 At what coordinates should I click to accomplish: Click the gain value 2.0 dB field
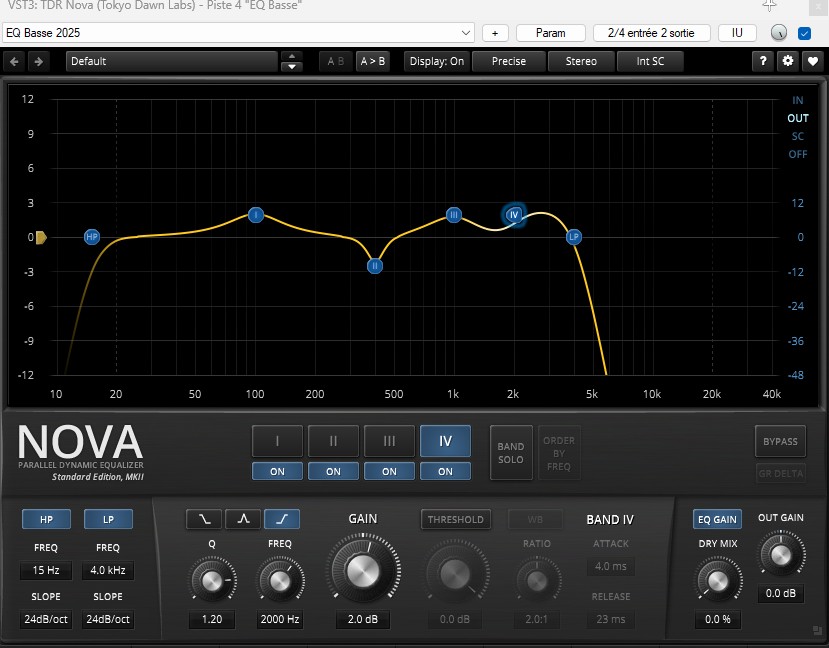tap(363, 619)
